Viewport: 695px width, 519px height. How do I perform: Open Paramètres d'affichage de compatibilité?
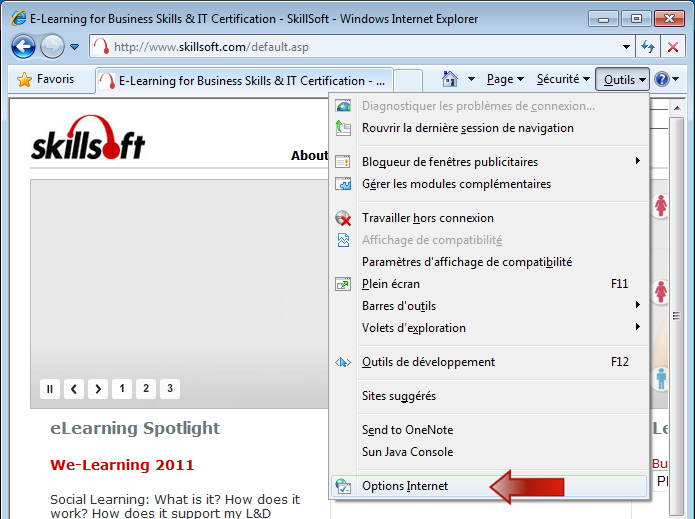coord(490,262)
